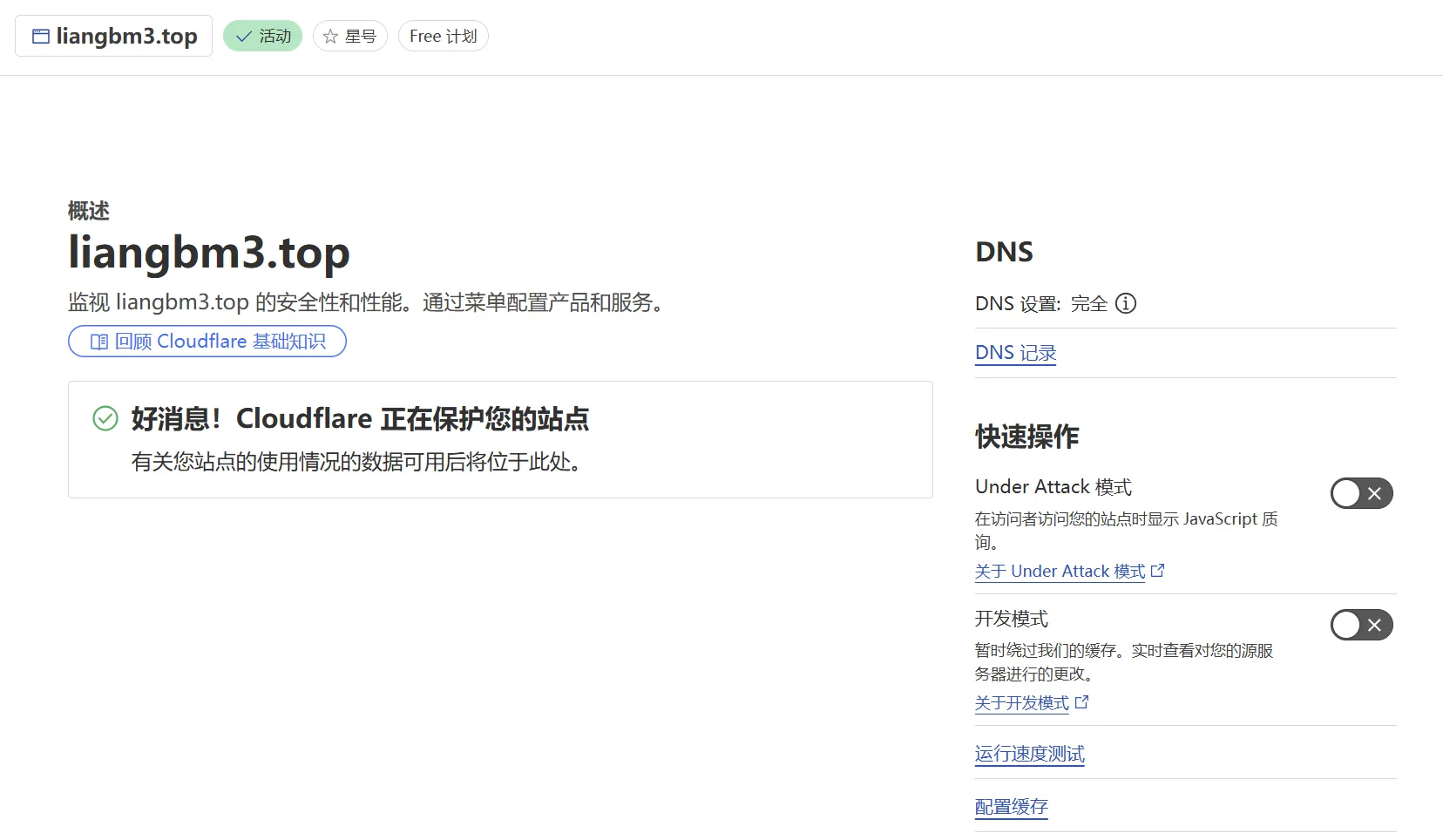This screenshot has height=840, width=1443.
Task: Open the info icon next to DNS 设置
Action: click(x=1126, y=303)
